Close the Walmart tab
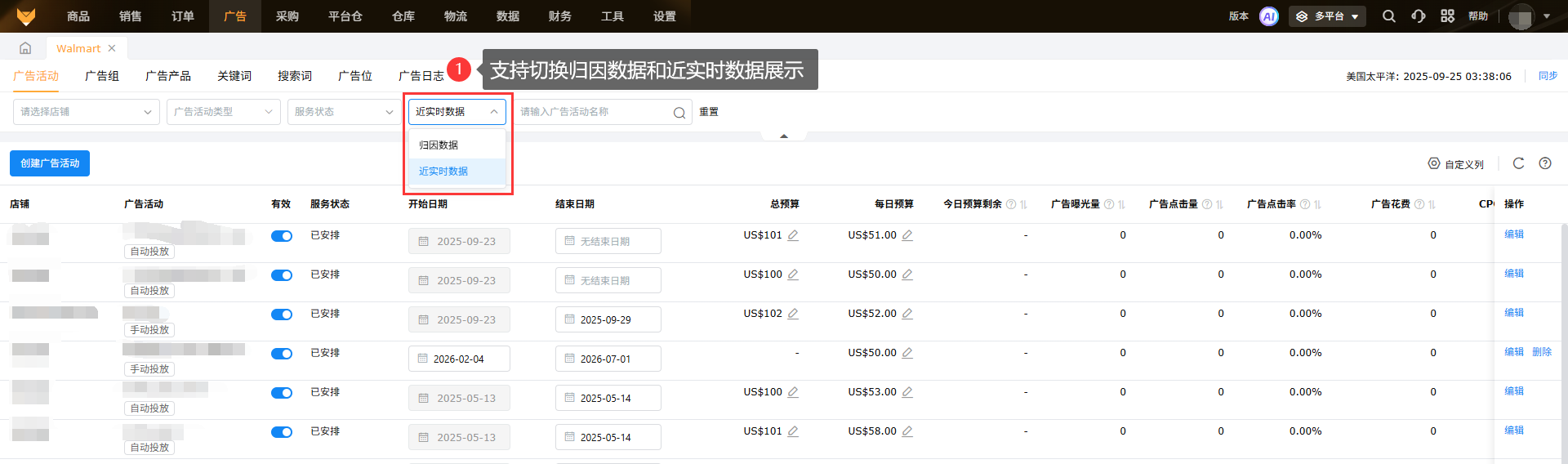Viewport: 1568px width, 464px height. click(x=112, y=48)
